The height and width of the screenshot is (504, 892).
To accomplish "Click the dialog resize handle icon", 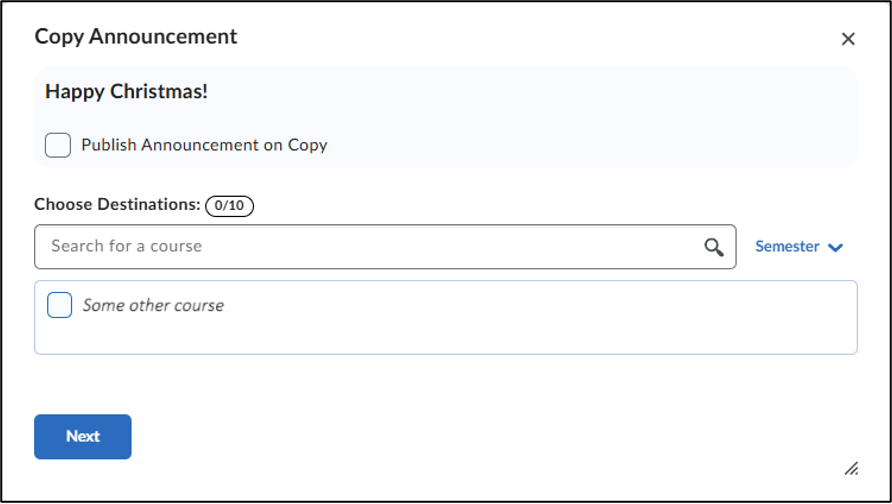I will tap(852, 468).
